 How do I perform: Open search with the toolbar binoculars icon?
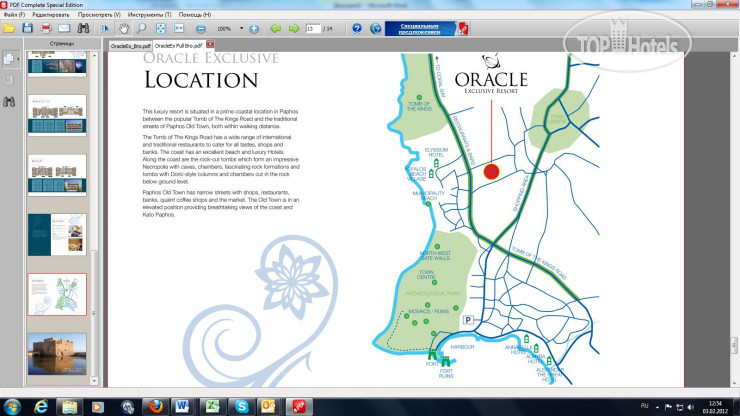(x=84, y=28)
